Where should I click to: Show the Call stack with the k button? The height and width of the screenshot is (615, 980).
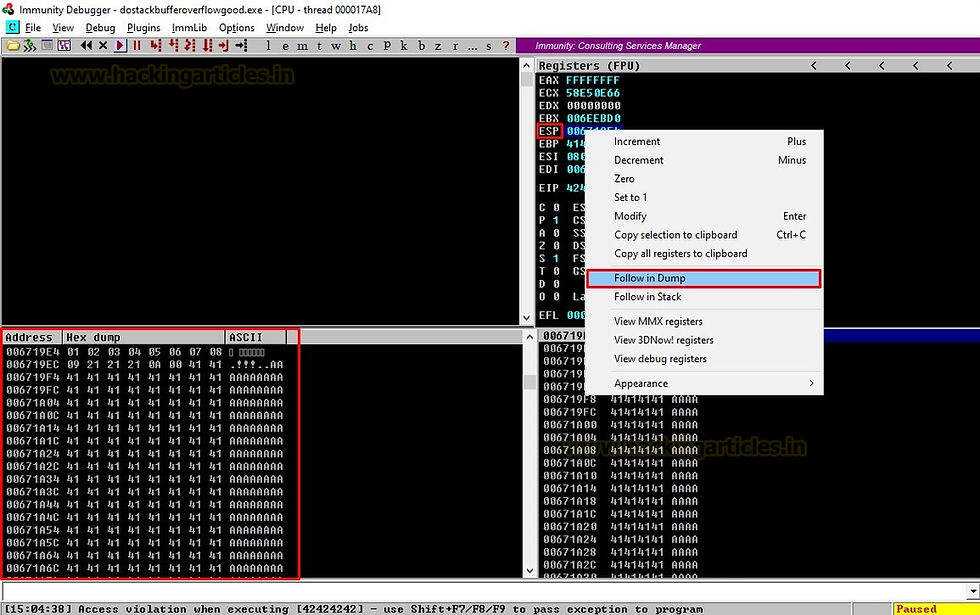[404, 46]
